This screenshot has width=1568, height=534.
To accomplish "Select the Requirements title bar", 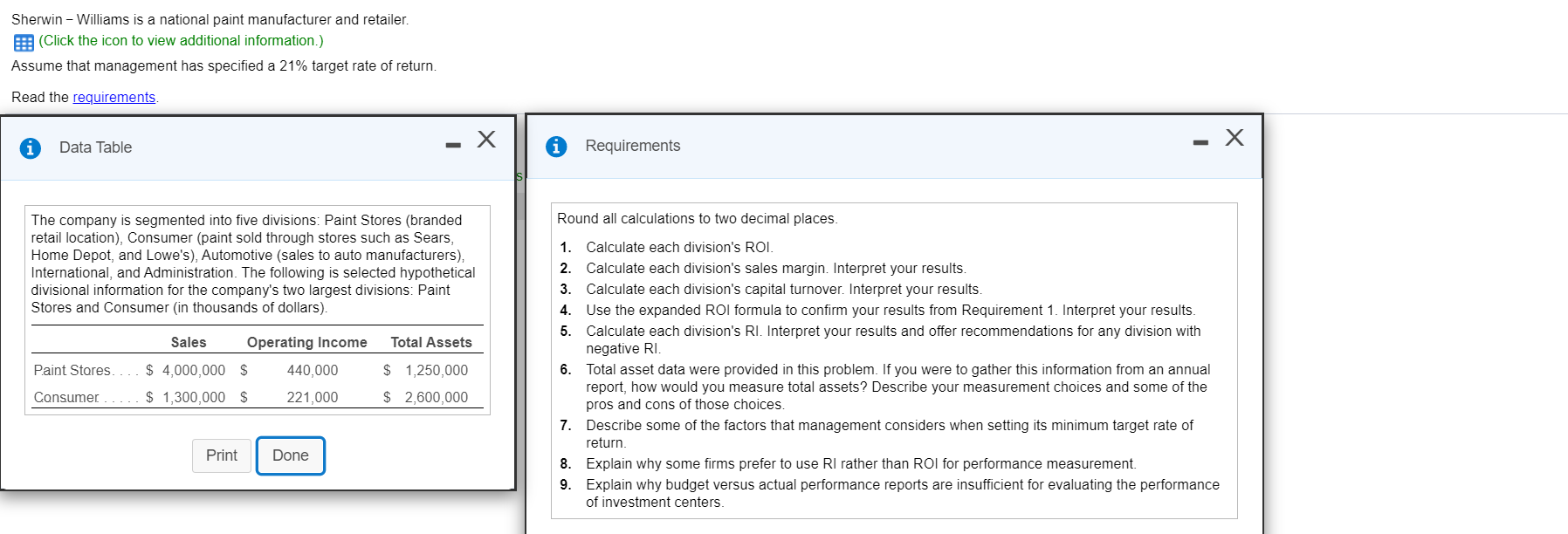I will point(632,146).
